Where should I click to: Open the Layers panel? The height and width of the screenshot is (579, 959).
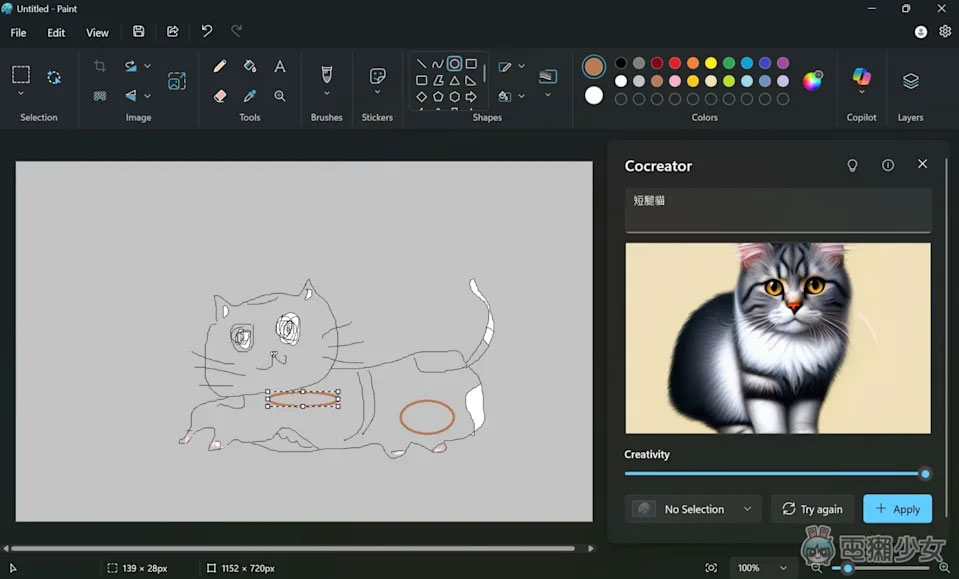click(910, 80)
